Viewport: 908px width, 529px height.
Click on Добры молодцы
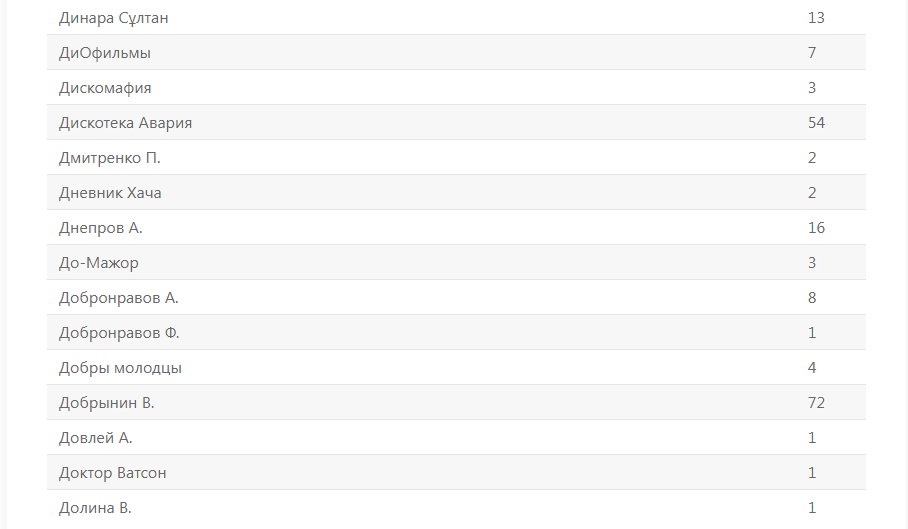coord(120,368)
